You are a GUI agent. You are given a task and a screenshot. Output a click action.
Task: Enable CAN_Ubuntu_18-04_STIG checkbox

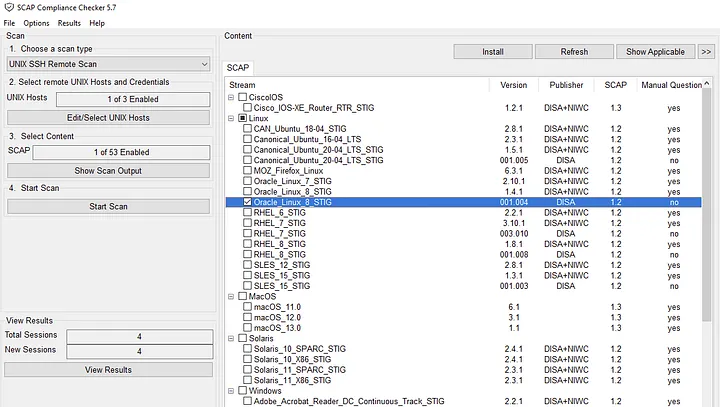(x=248, y=129)
